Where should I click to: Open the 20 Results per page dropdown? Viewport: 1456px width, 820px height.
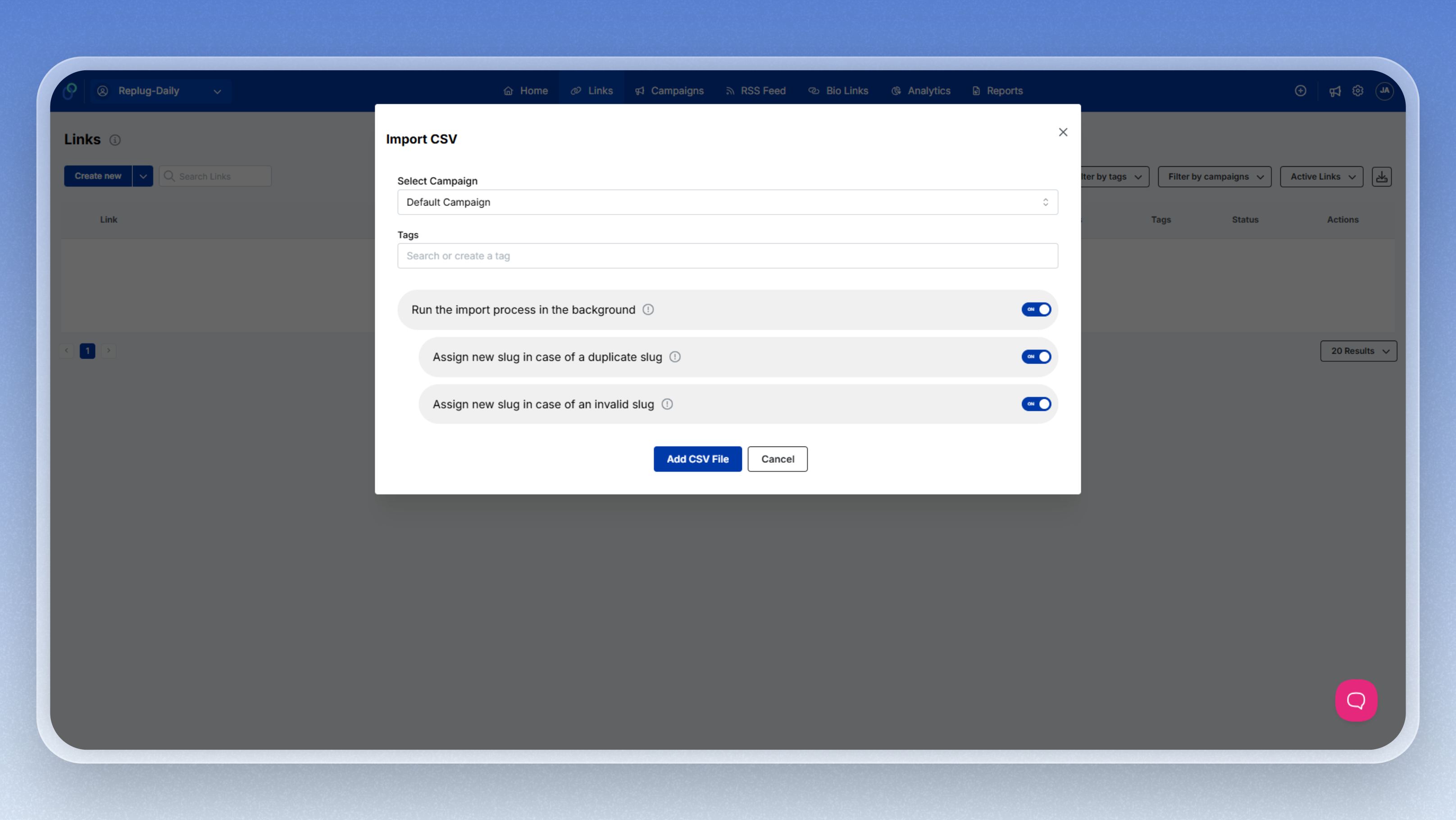1358,351
